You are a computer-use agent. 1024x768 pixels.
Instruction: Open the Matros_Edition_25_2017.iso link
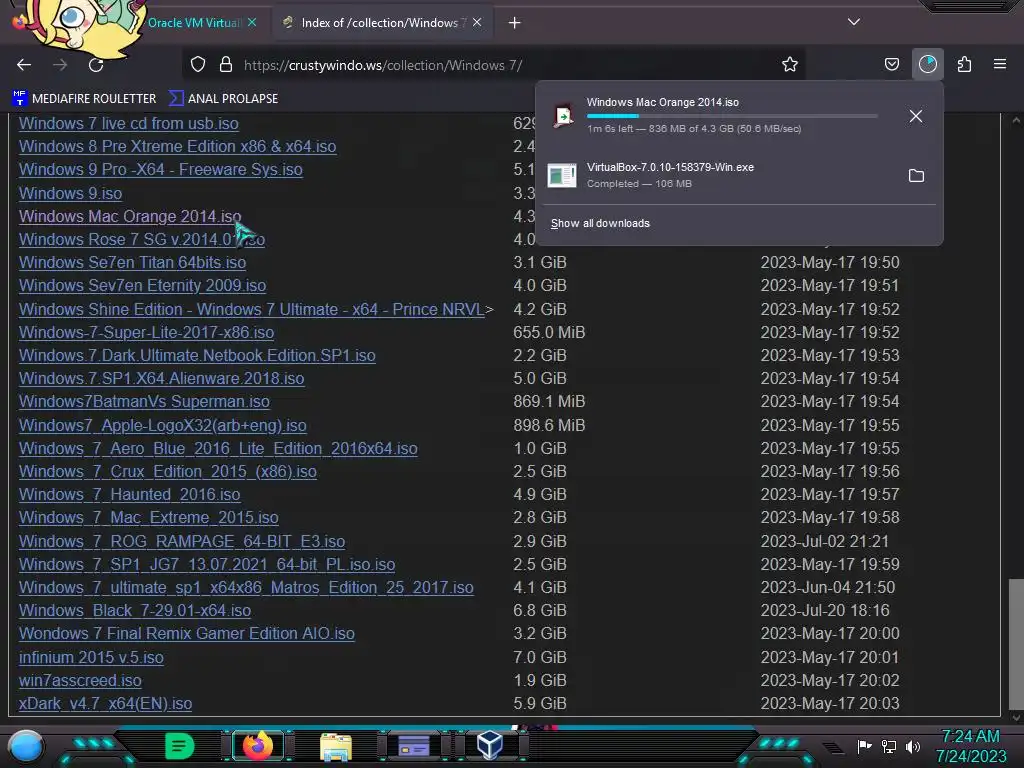tap(246, 588)
